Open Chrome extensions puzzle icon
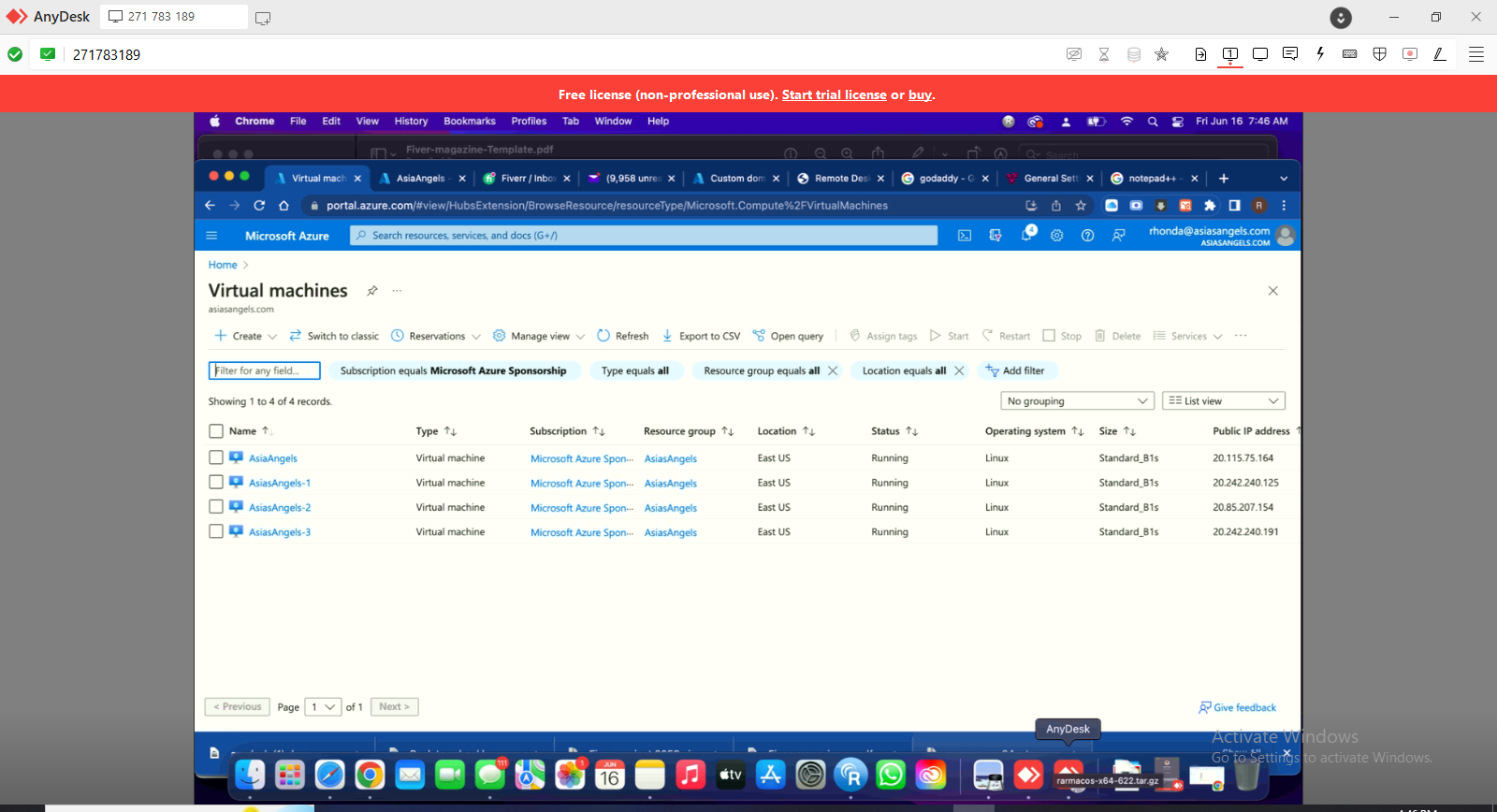 1210,206
